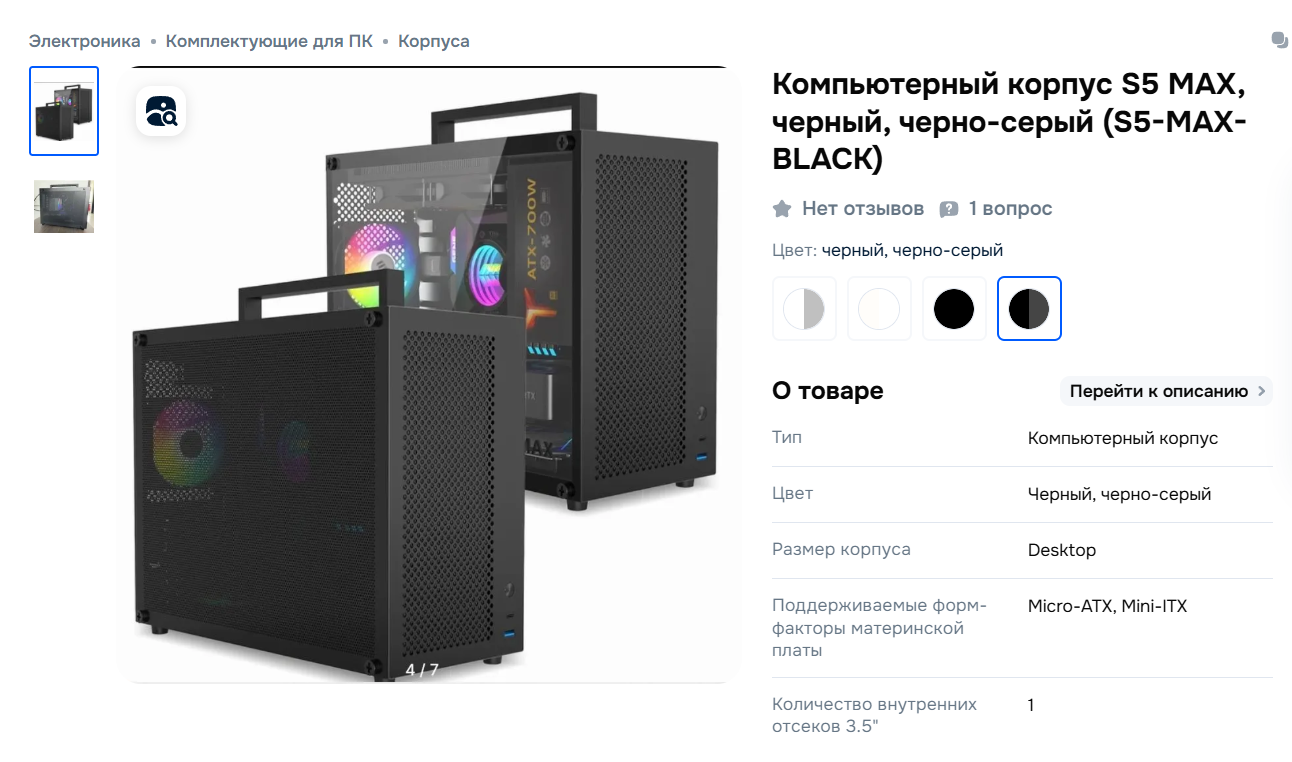This screenshot has height=762, width=1292.
Task: Click the image search icon on photo
Action: point(161,110)
